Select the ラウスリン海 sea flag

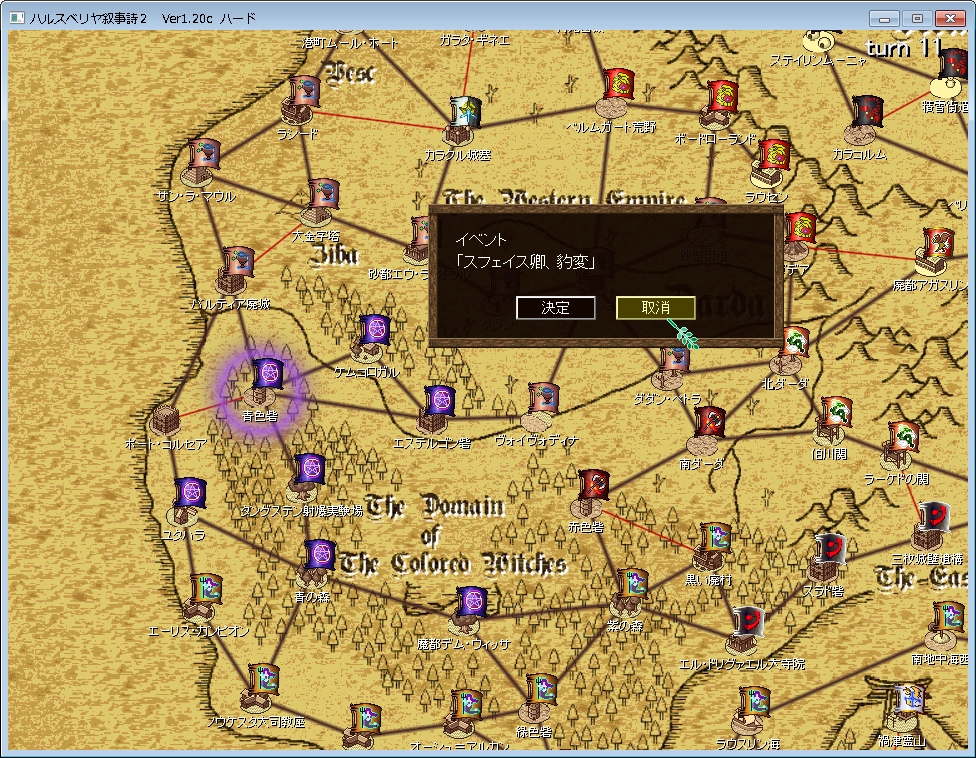754,703
